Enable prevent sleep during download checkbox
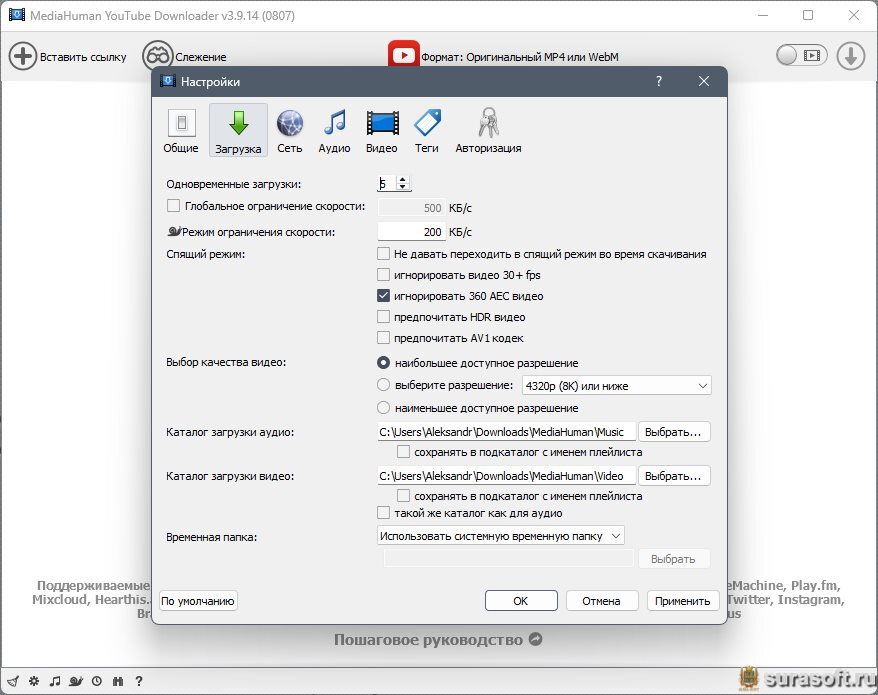 pyautogui.click(x=384, y=254)
